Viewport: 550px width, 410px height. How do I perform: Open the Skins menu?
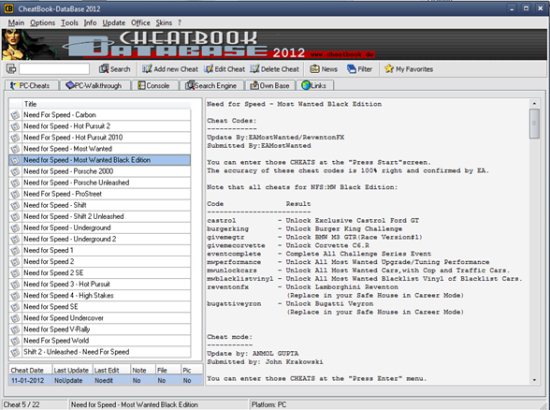tap(164, 23)
